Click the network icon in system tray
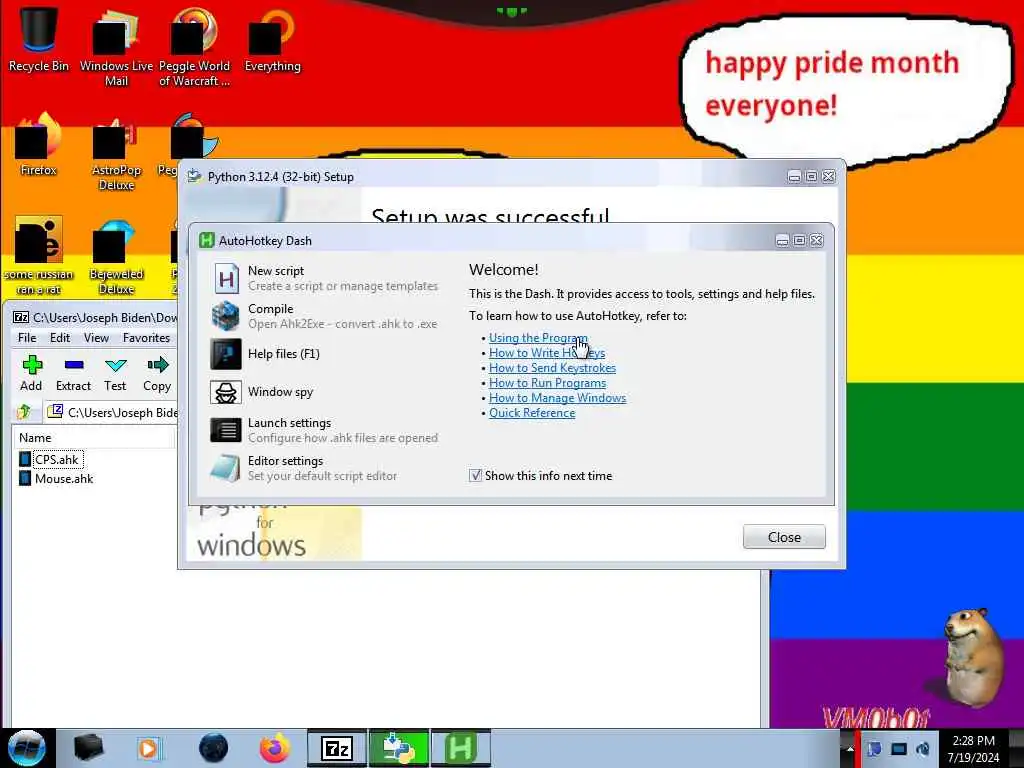Image resolution: width=1024 pixels, height=768 pixels. pos(899,748)
